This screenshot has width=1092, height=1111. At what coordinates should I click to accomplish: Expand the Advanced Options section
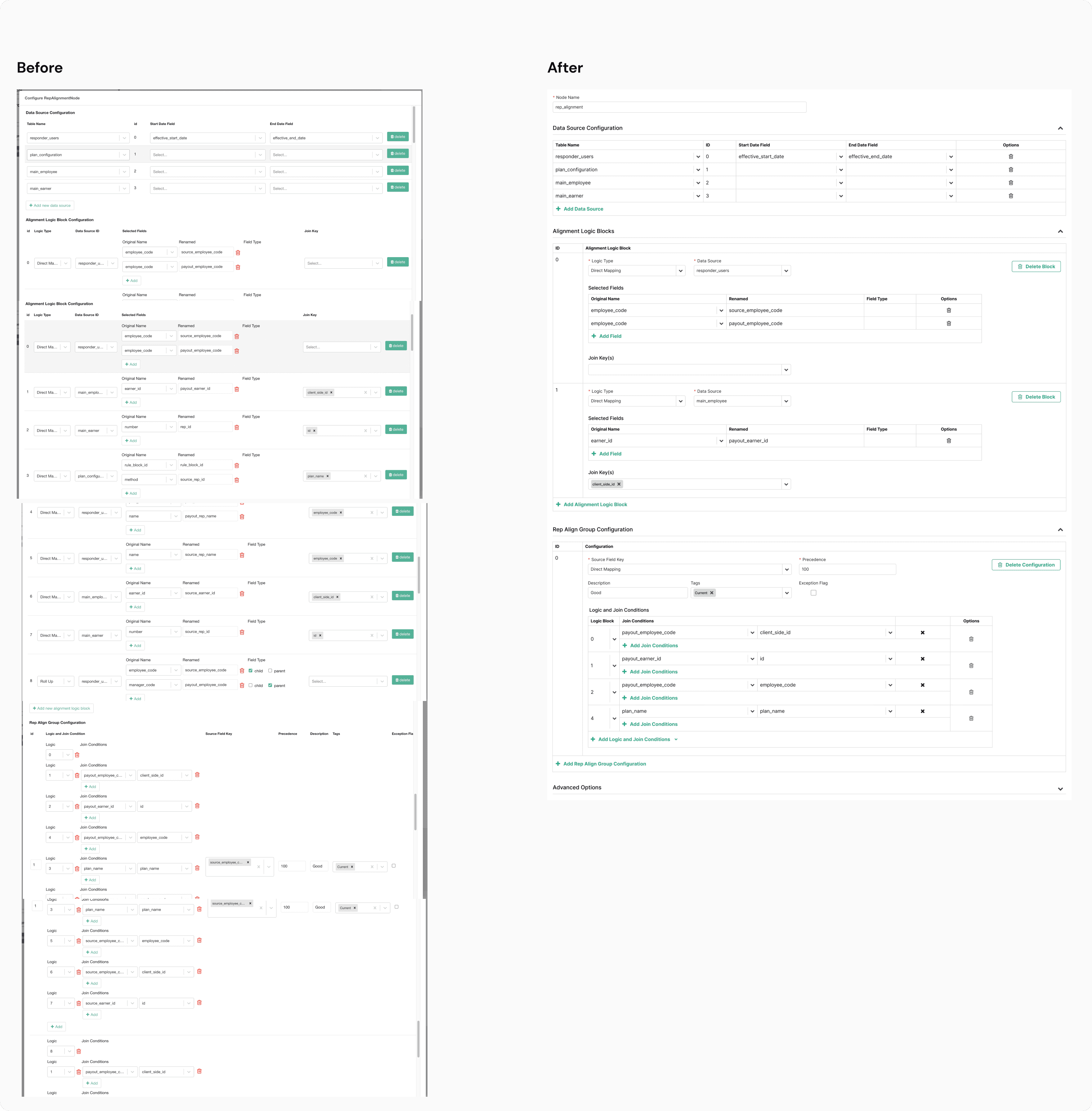[1060, 789]
